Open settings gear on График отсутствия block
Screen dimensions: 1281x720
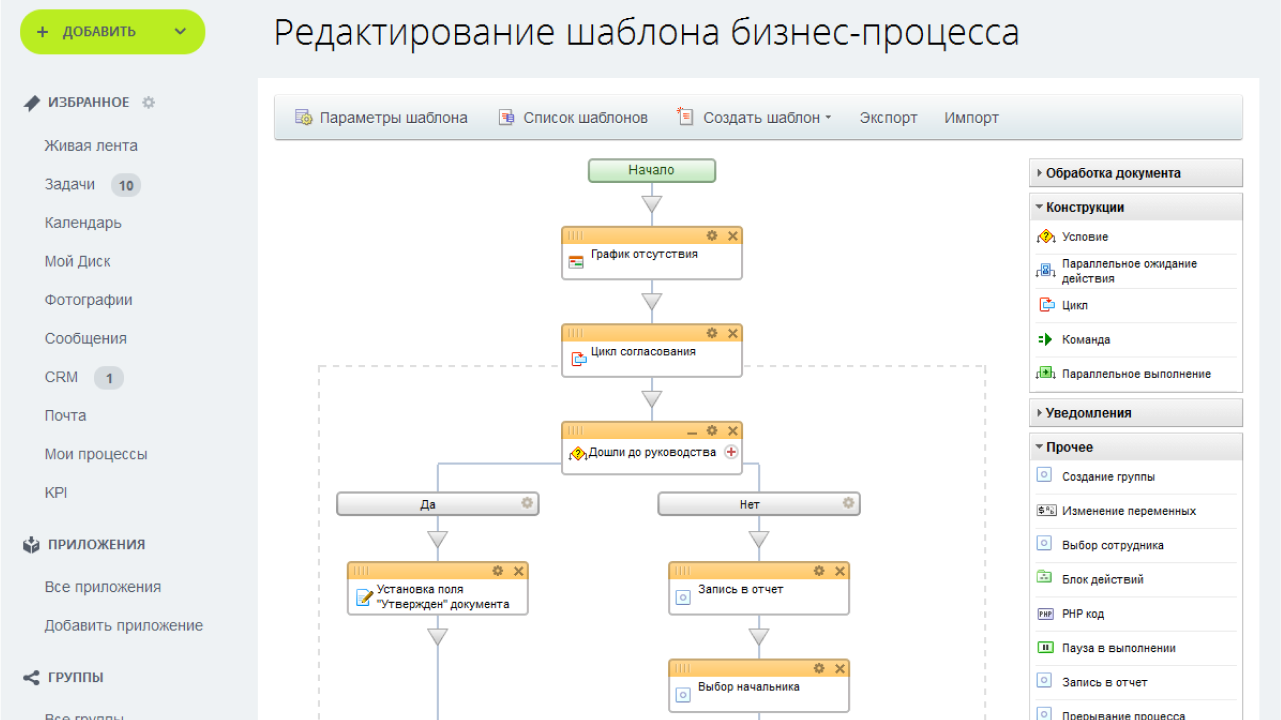point(712,236)
